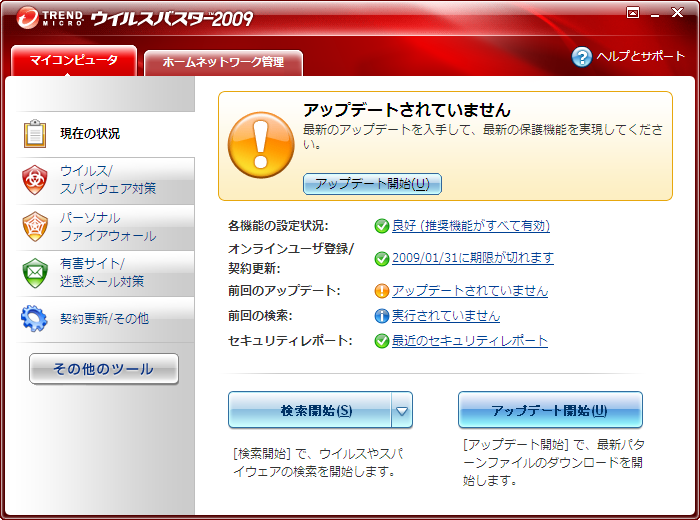The image size is (700, 520).
Task: Click green check icon next to 良好 status
Action: 382,226
